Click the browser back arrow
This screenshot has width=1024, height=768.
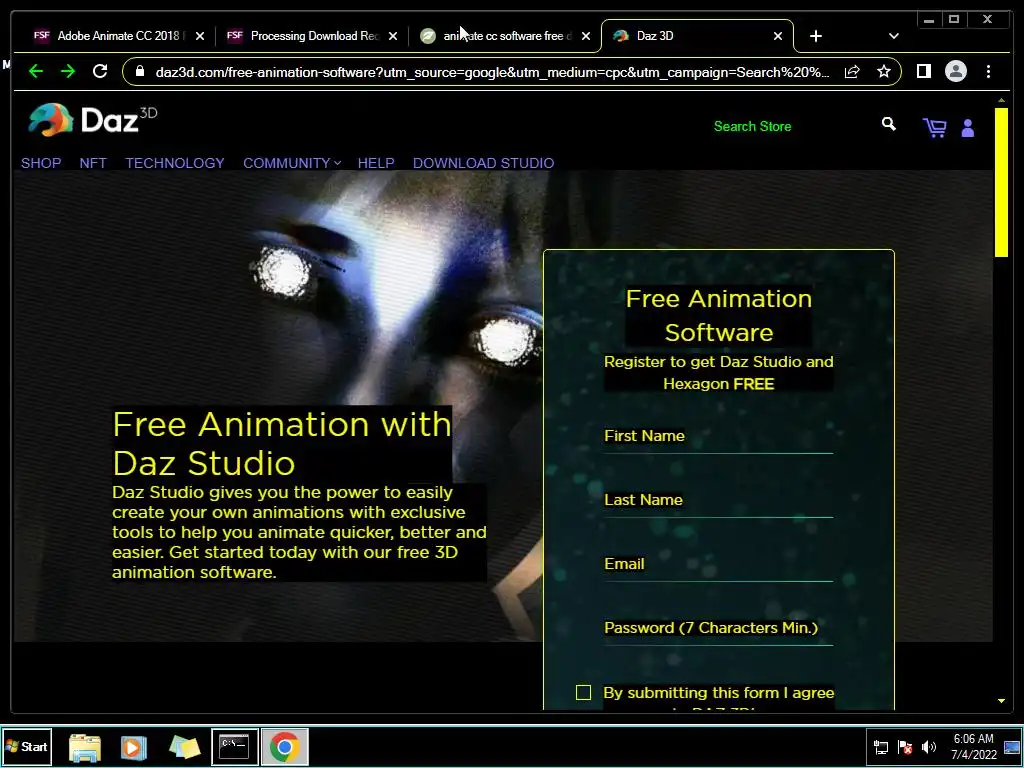pyautogui.click(x=36, y=71)
